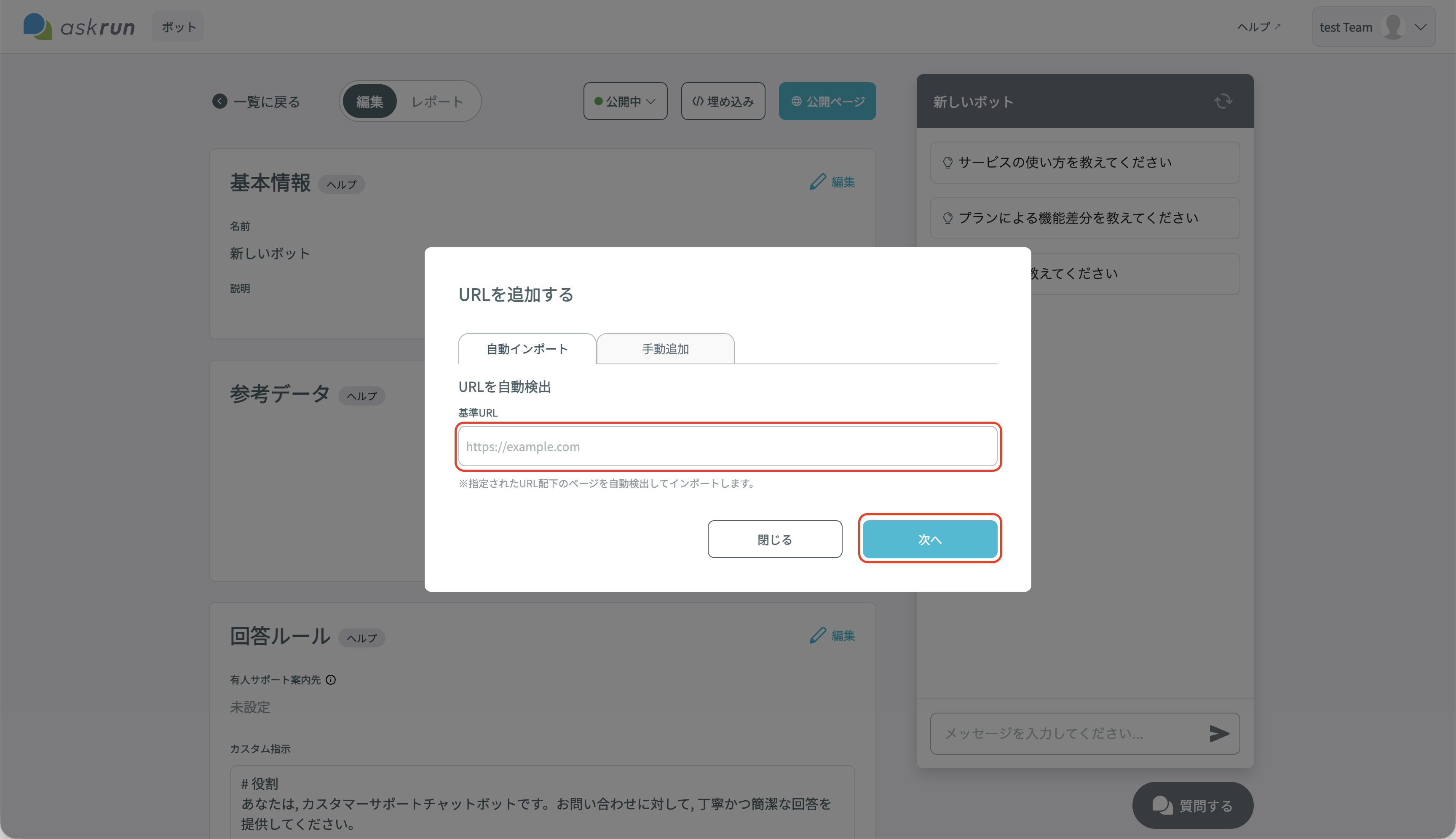This screenshot has width=1456, height=839.
Task: Open the 公開中 status dropdown
Action: [625, 102]
